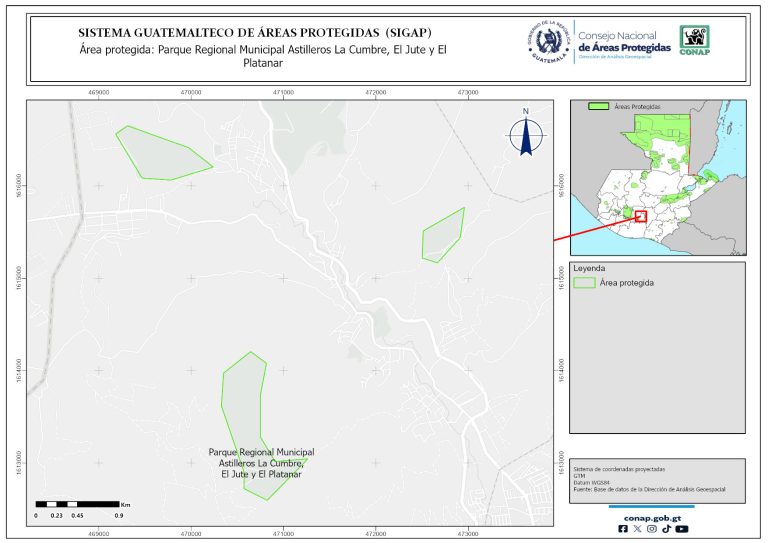Click the Gobierno de Guatemala seal
This screenshot has height=543, width=768.
pos(549,41)
